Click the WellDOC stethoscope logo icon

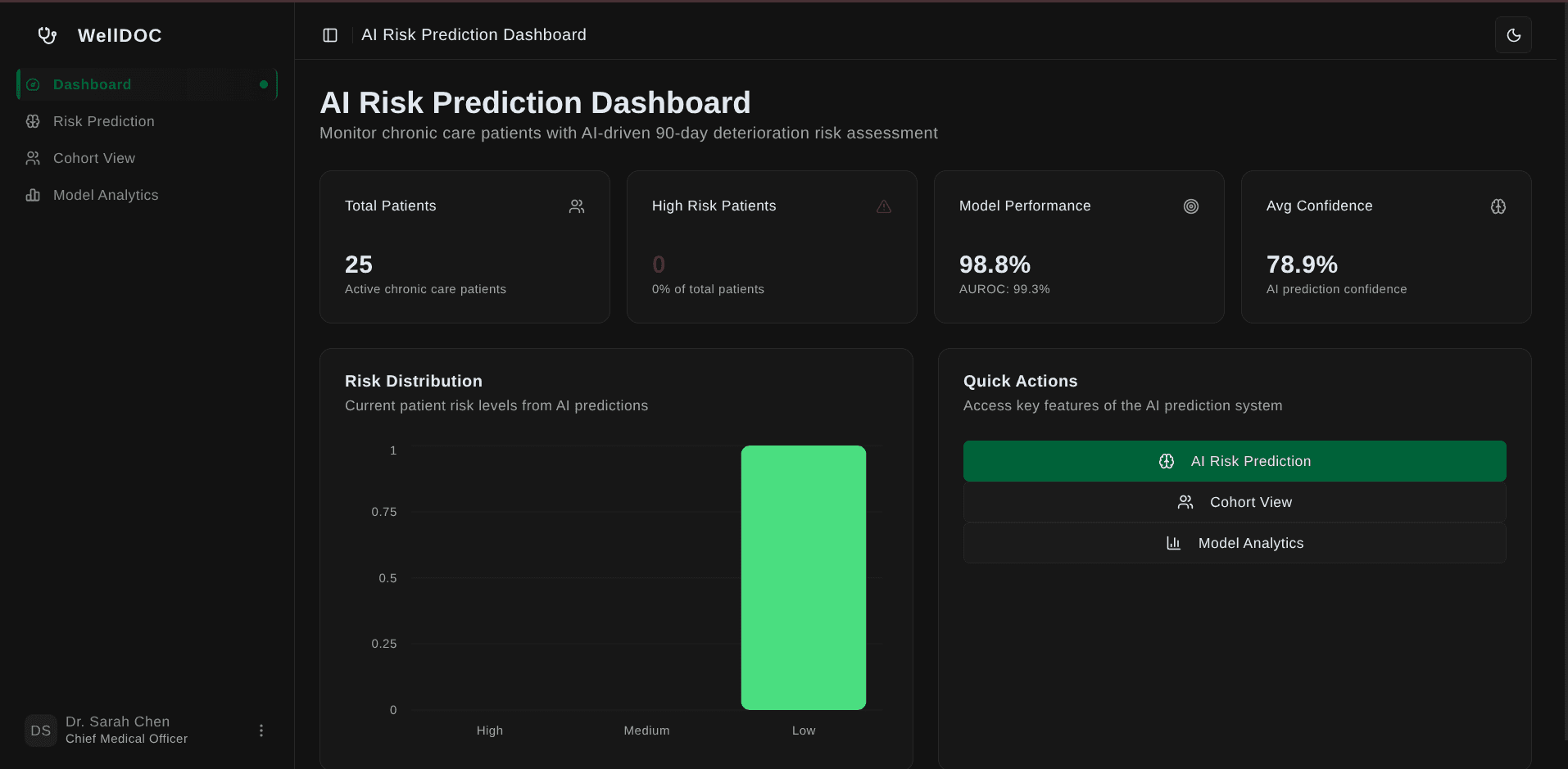[48, 35]
